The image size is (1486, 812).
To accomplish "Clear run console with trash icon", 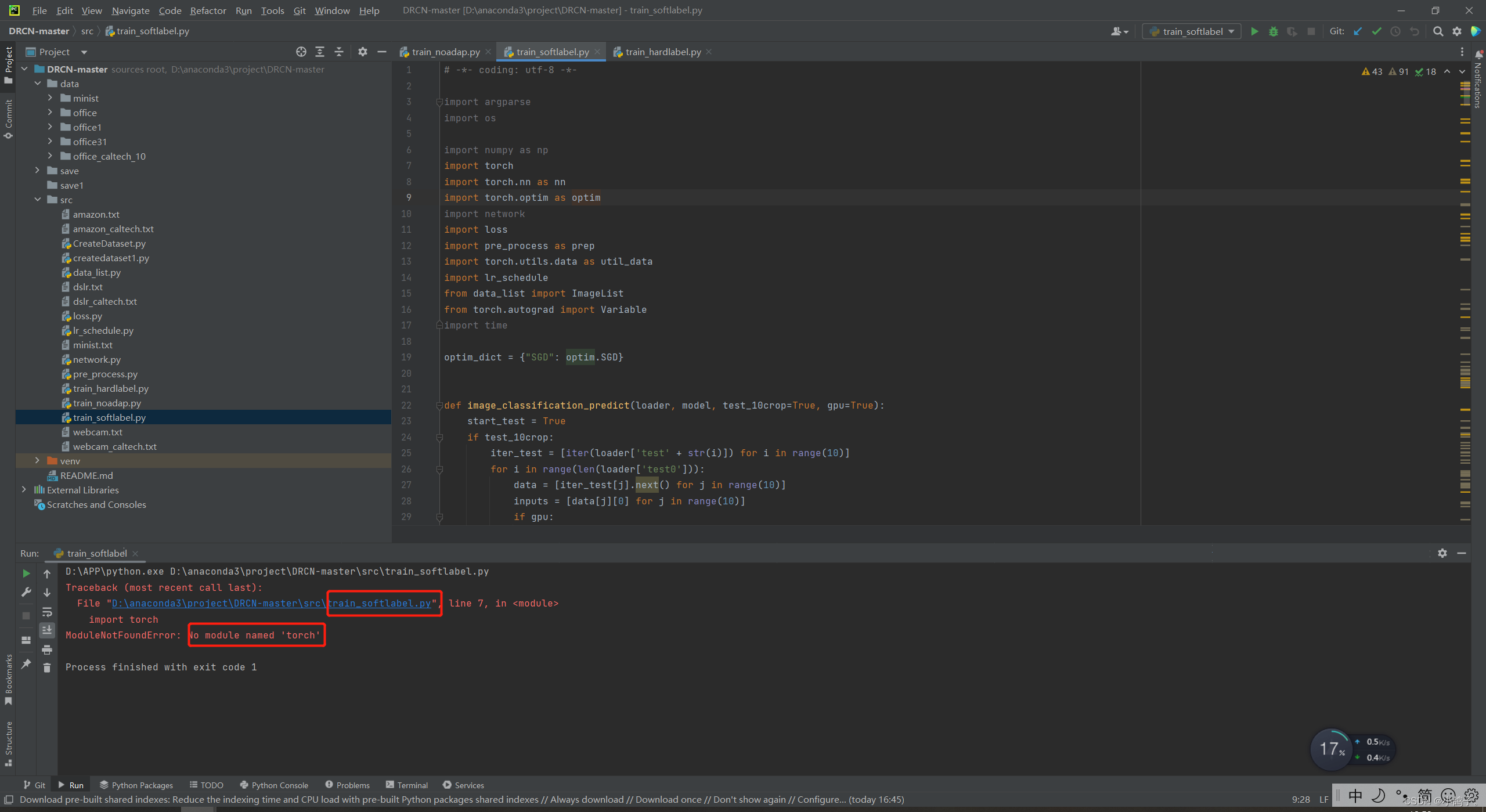I will click(x=47, y=667).
